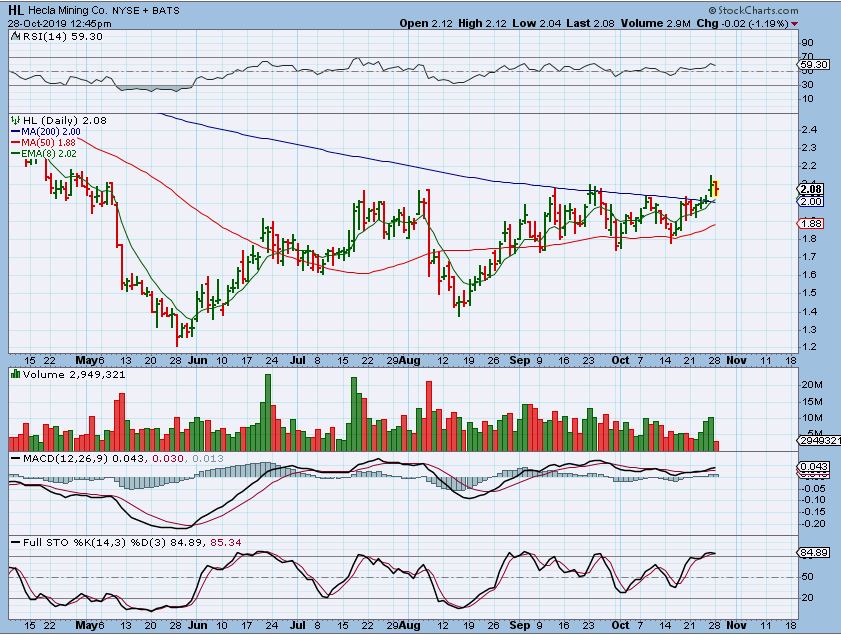Screen dimensions: 841x635
Task: Click the red down arrow beside Chg
Action: click(x=794, y=24)
